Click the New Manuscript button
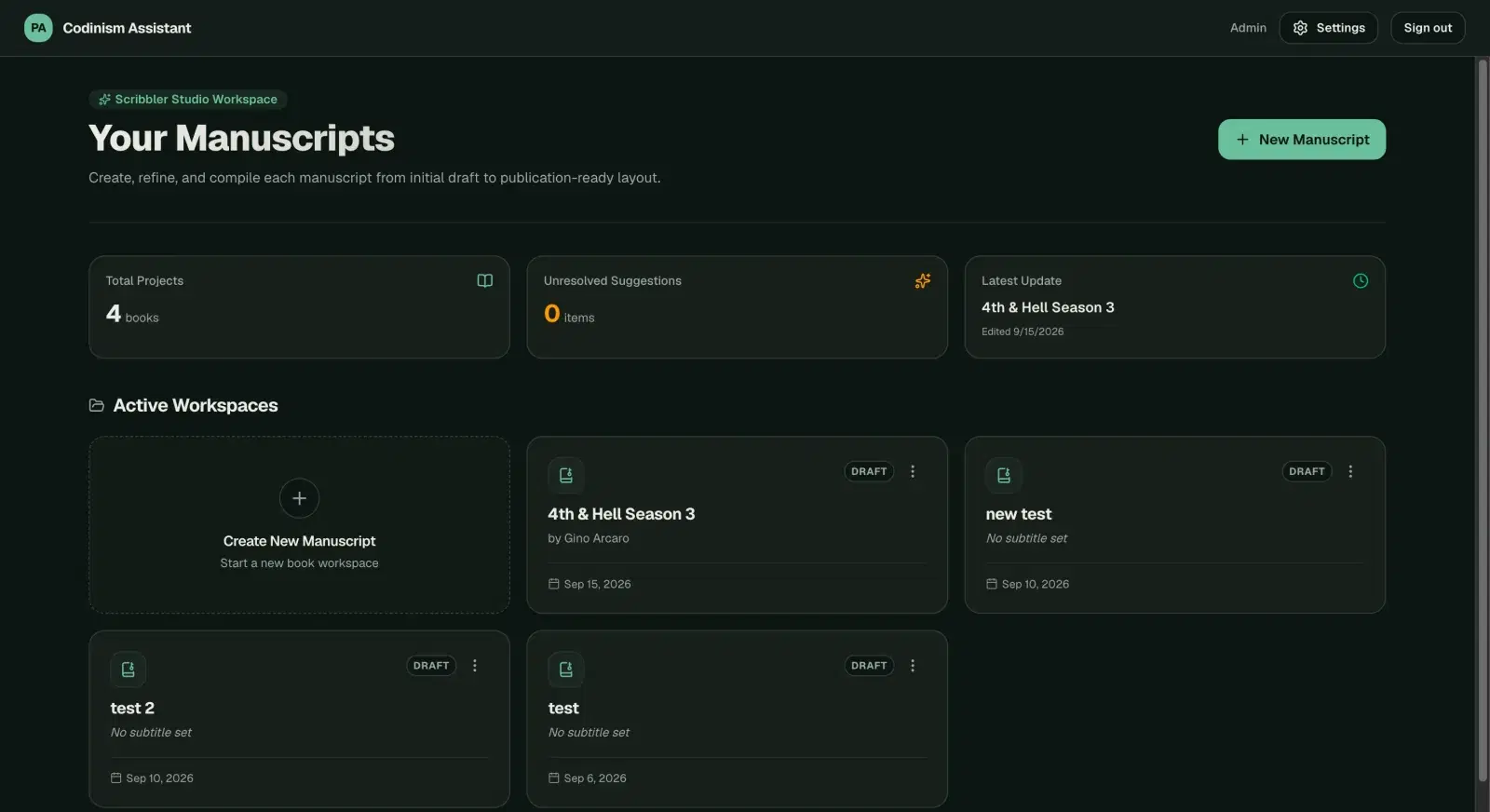 point(1301,140)
